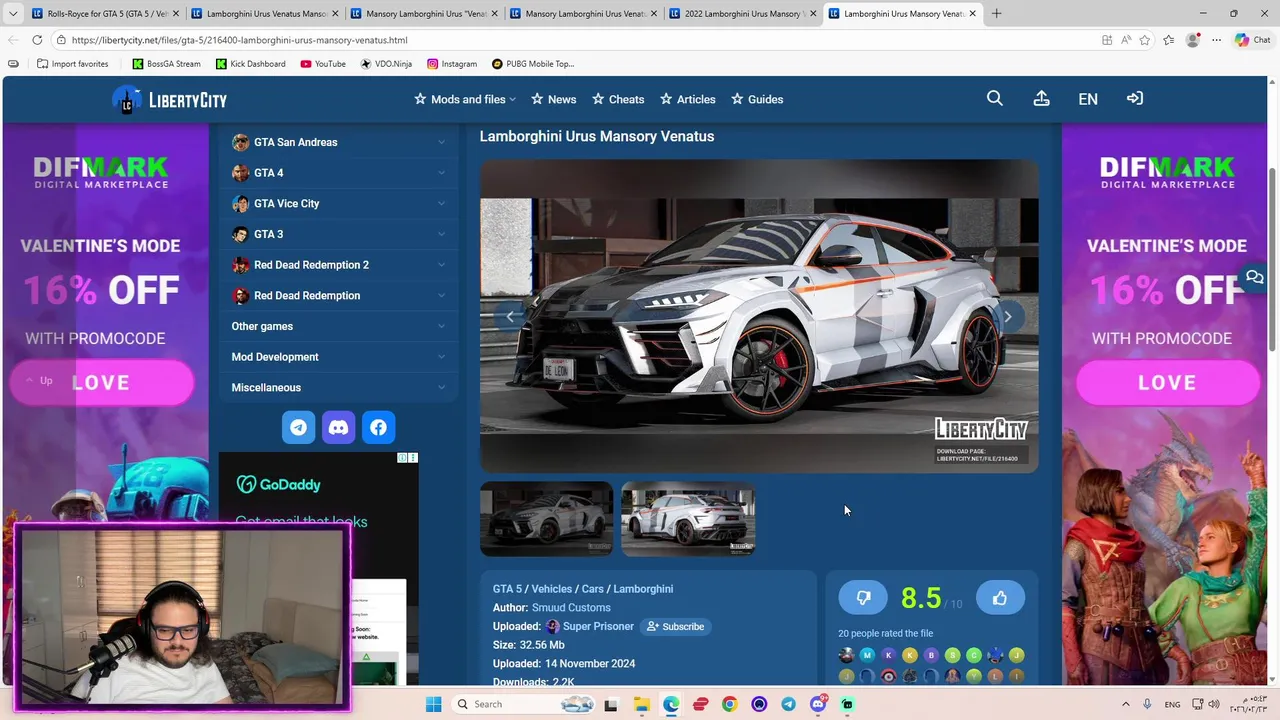Select the second car thumbnail image
The width and height of the screenshot is (1280, 720).
pyautogui.click(x=688, y=519)
